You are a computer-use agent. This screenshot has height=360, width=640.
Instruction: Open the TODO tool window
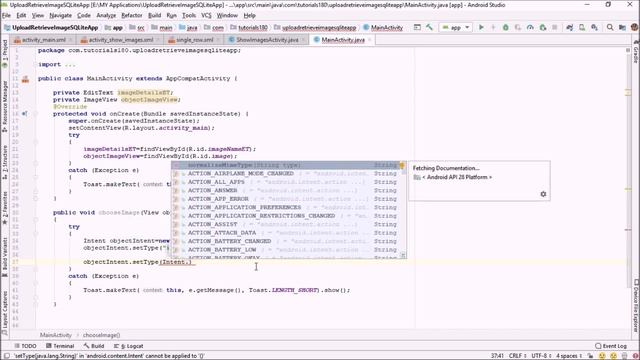click(x=25, y=346)
